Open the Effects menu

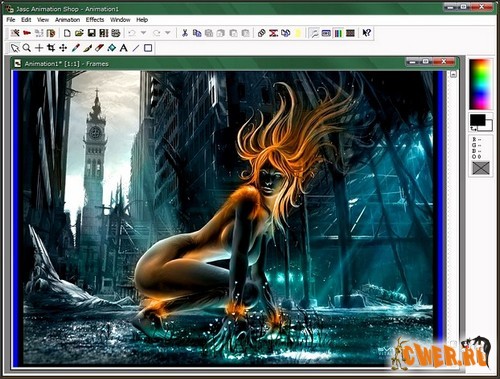[95, 20]
